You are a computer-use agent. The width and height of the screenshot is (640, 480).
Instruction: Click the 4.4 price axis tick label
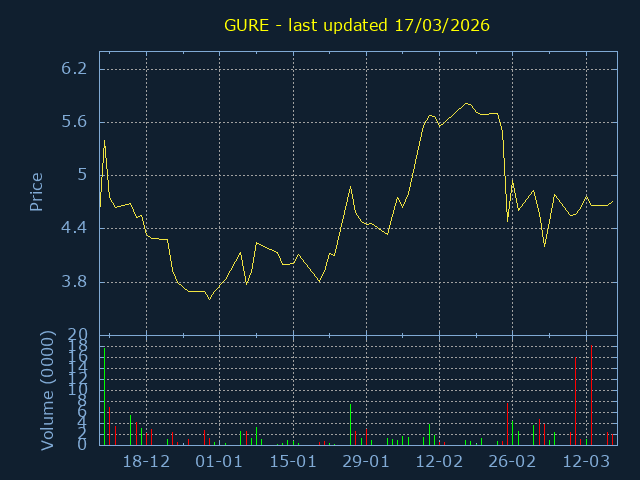pyautogui.click(x=74, y=228)
